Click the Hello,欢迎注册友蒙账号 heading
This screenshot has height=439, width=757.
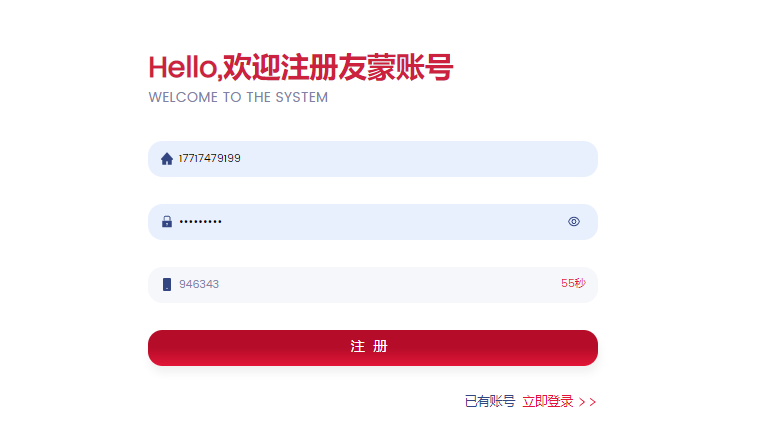(x=301, y=67)
